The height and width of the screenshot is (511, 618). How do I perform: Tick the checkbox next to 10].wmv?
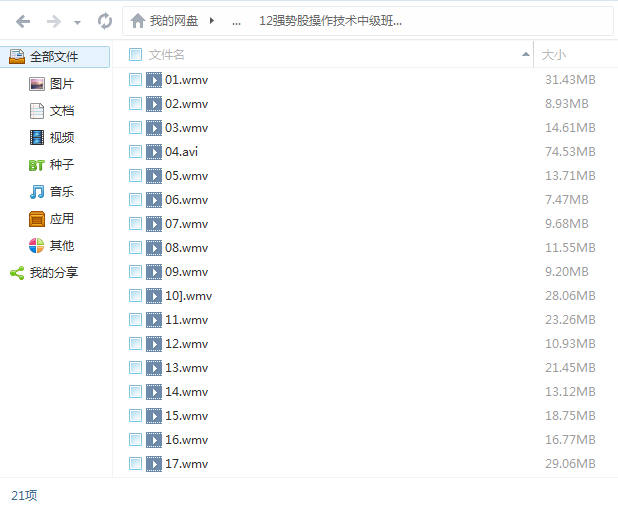coord(135,296)
